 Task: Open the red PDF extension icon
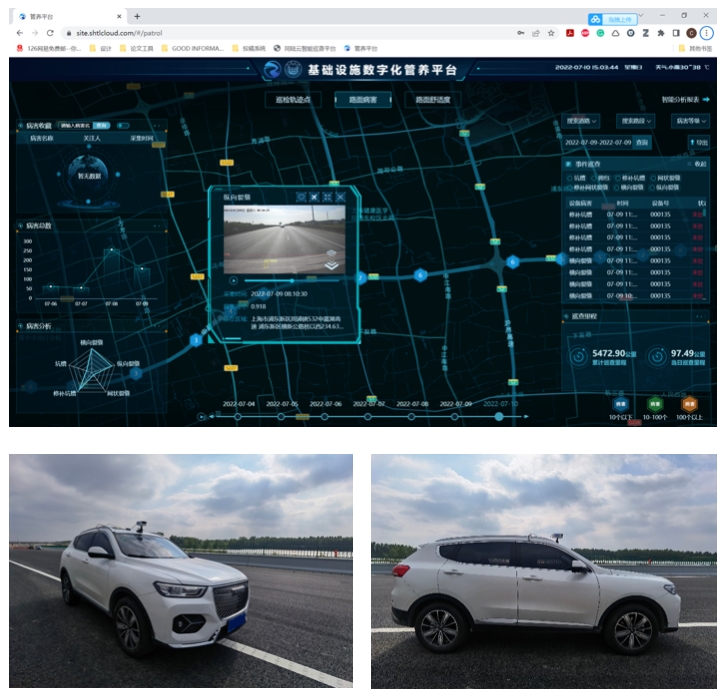click(x=570, y=33)
